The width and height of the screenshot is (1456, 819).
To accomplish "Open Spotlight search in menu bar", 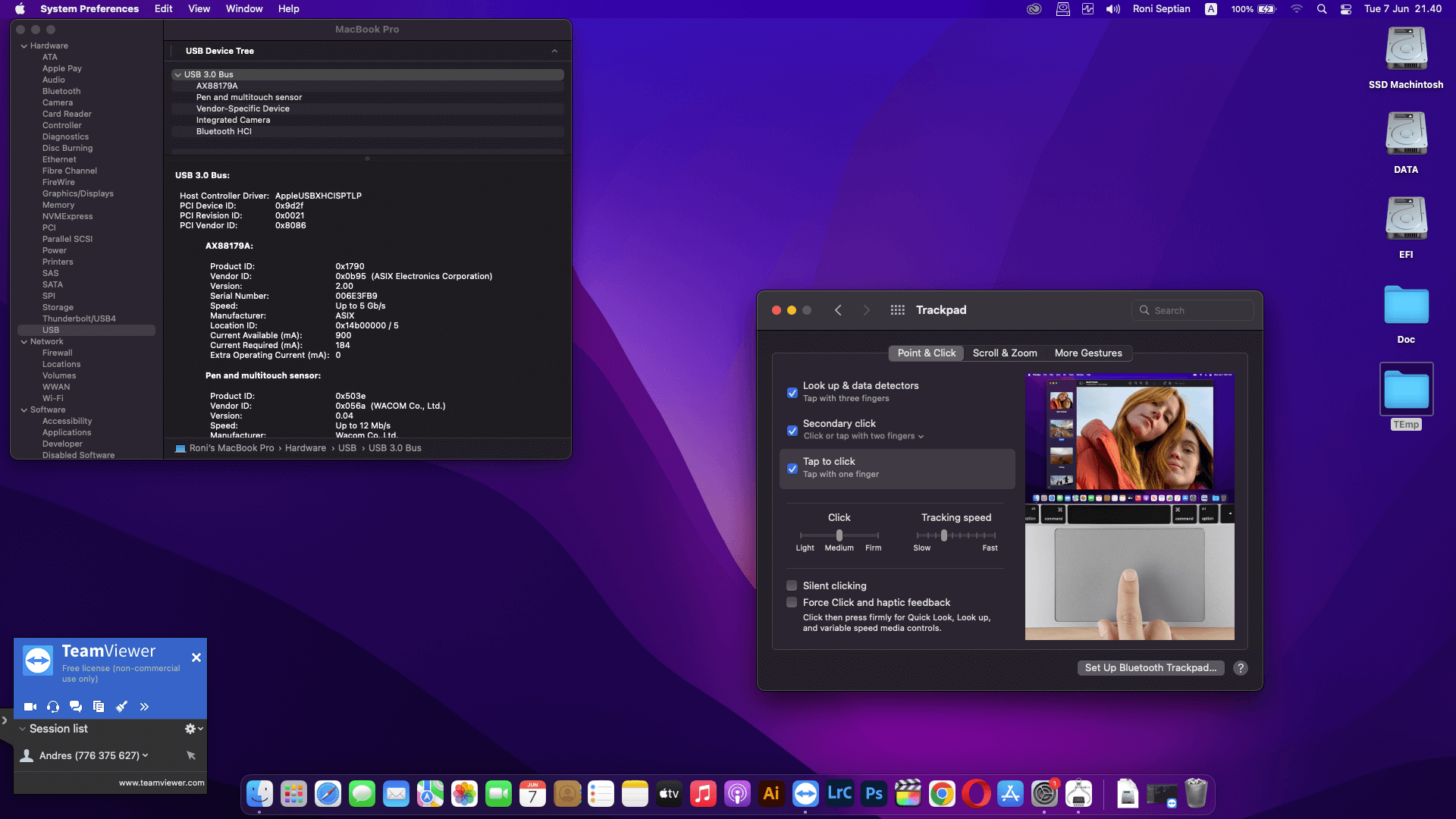I will (x=1322, y=9).
